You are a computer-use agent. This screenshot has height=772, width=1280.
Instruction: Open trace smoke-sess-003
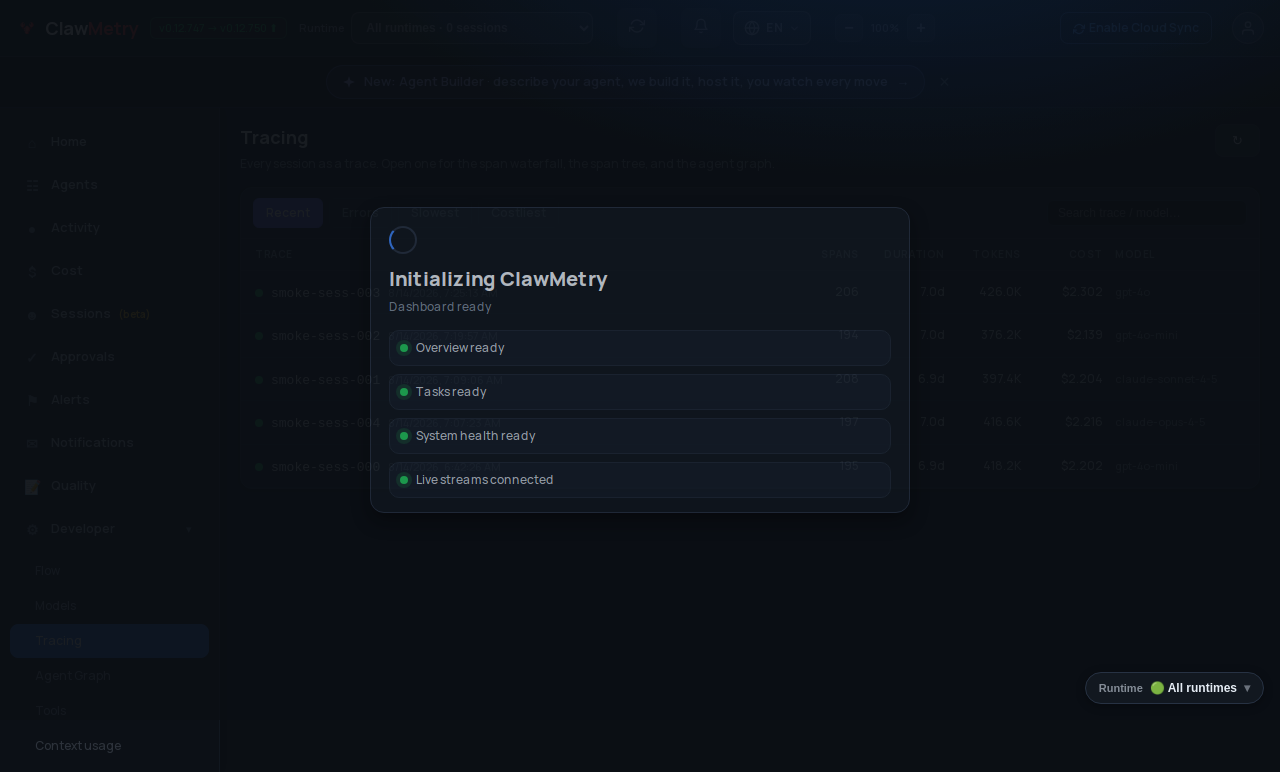326,293
